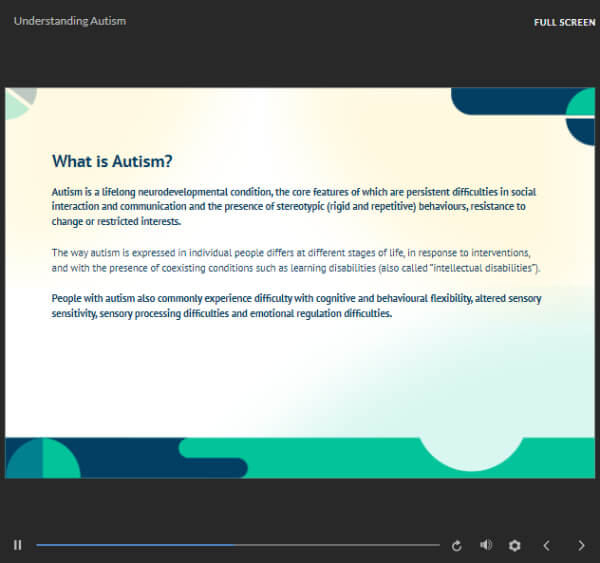Replay the current slide
This screenshot has height=563, width=600.
[457, 545]
